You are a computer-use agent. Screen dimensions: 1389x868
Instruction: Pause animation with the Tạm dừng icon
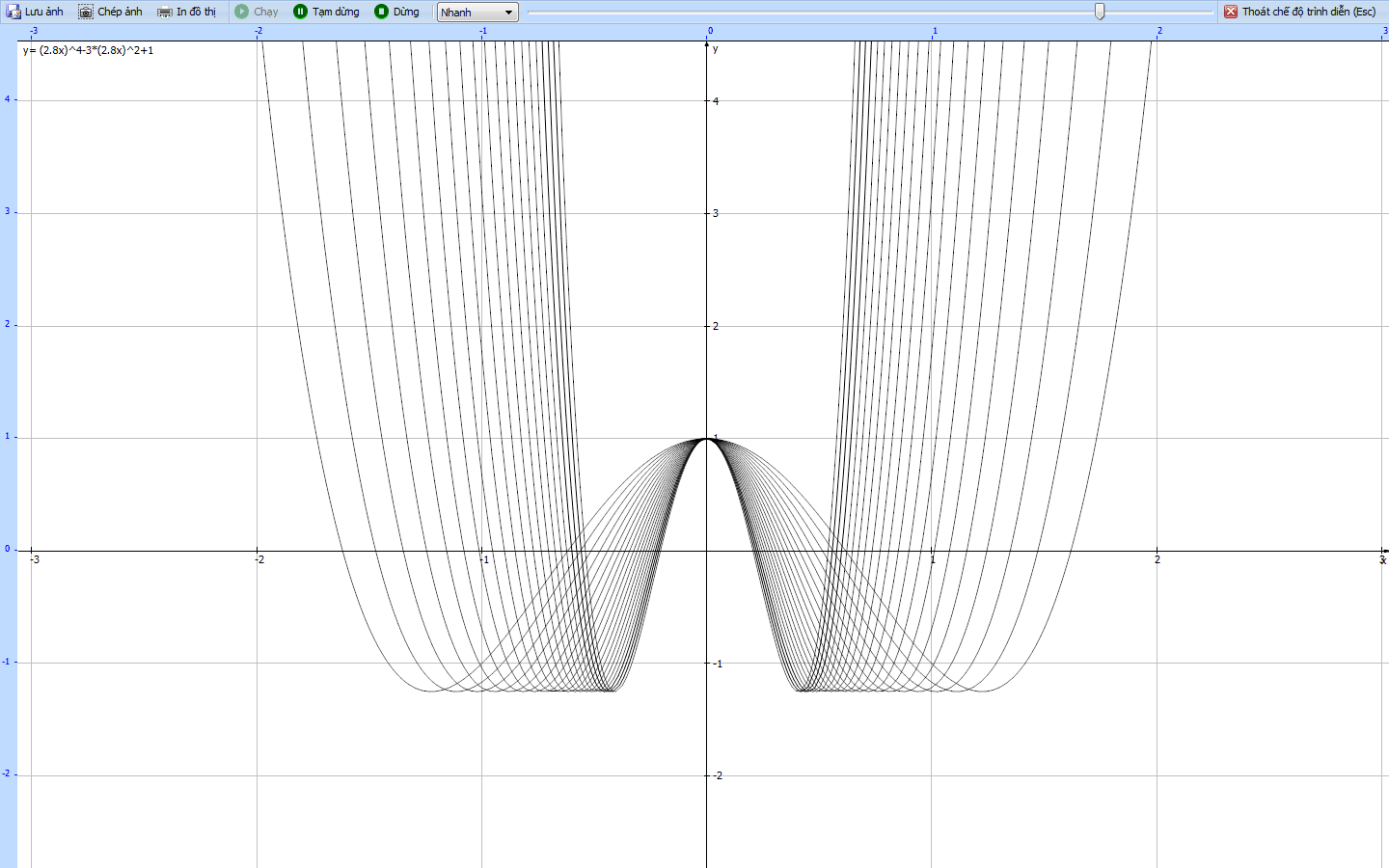pos(301,12)
